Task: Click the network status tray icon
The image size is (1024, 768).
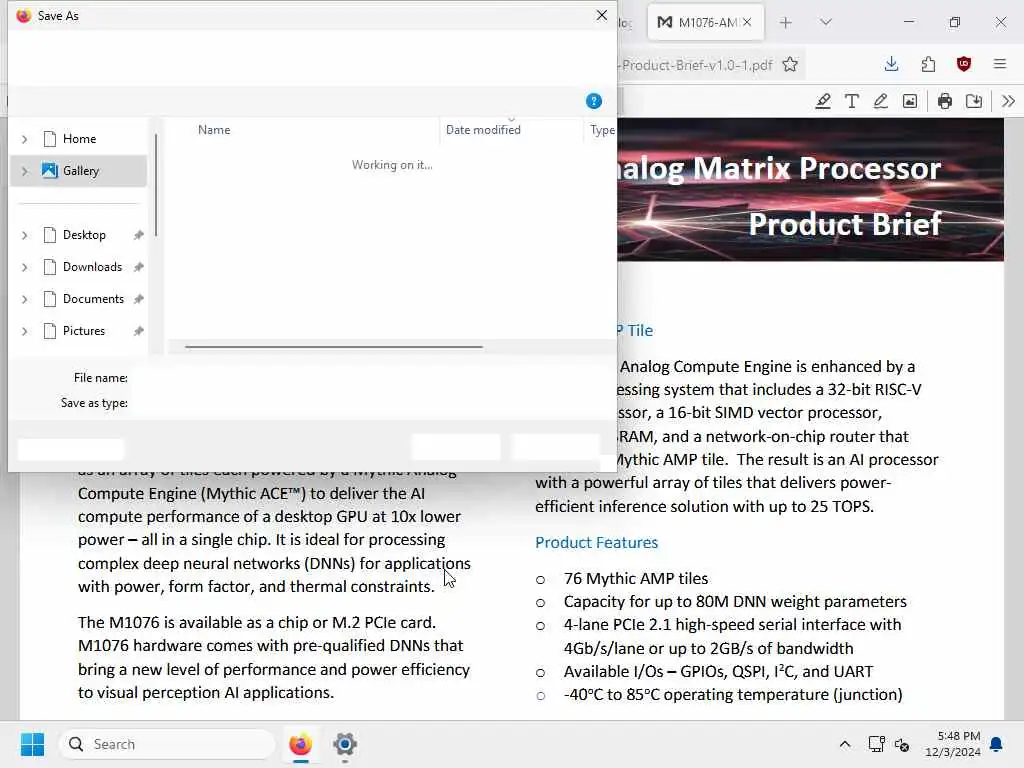Action: 876,744
